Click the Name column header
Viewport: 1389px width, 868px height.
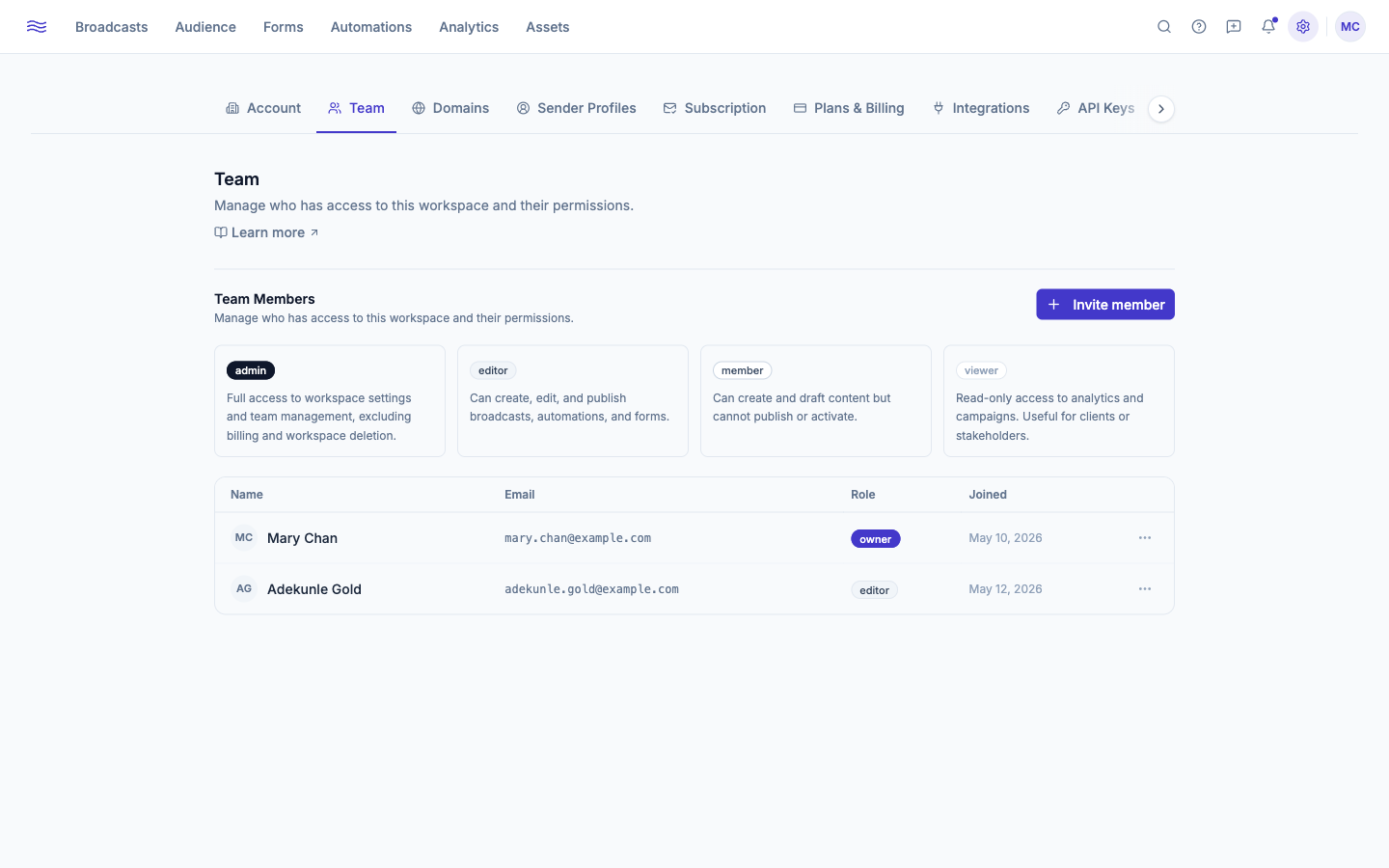247,495
